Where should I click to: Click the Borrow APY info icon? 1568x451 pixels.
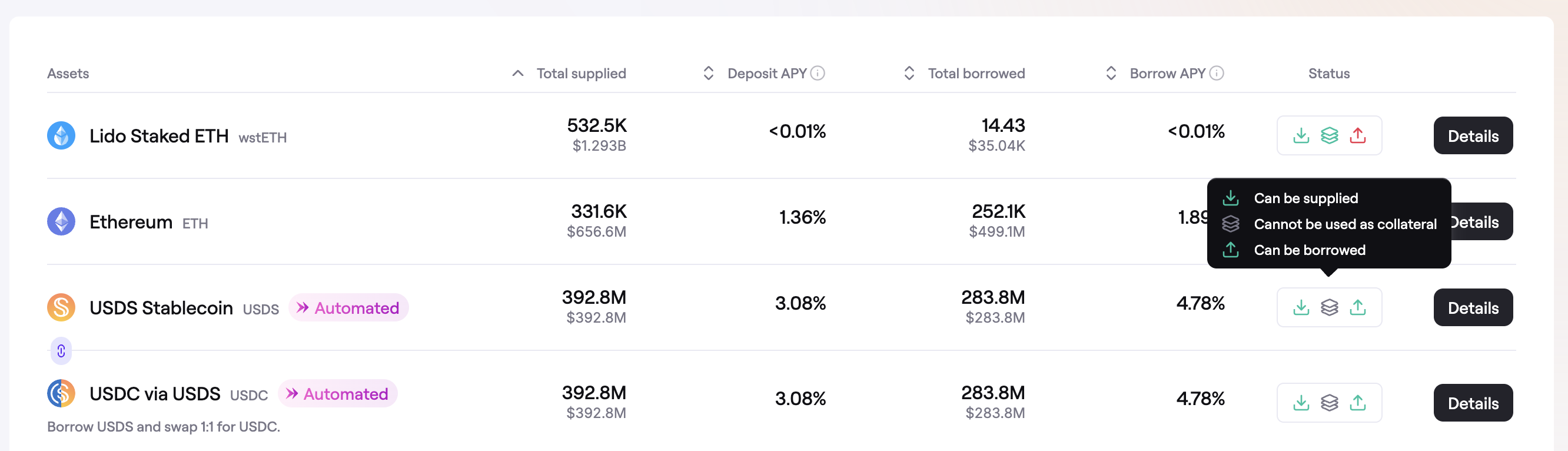1217,74
